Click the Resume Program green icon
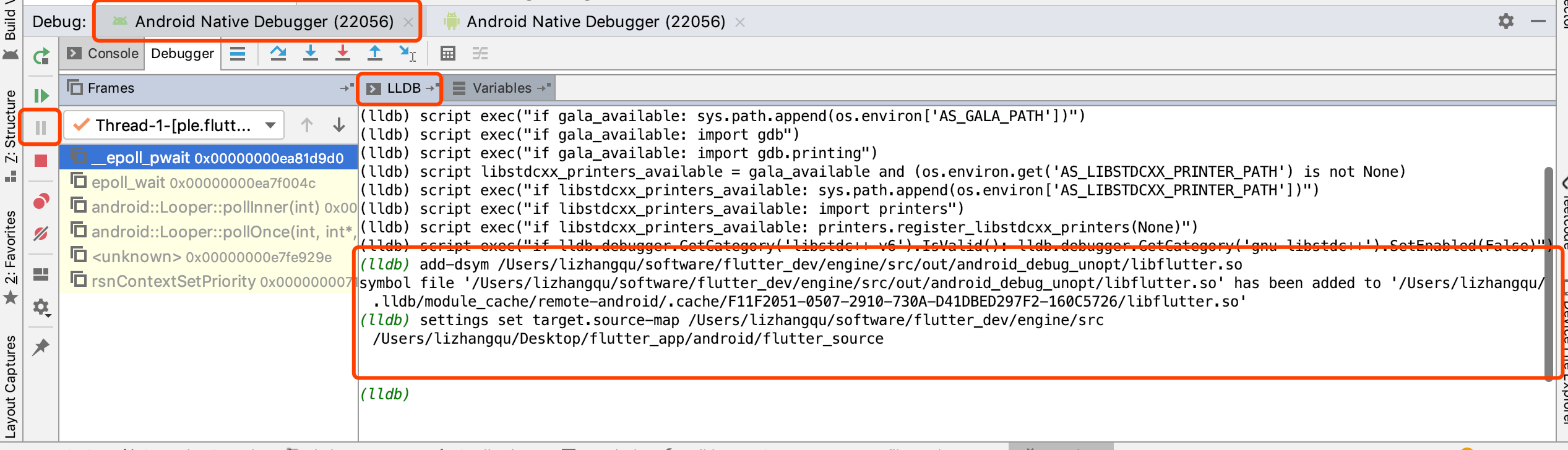The height and width of the screenshot is (450, 1568). (x=41, y=96)
